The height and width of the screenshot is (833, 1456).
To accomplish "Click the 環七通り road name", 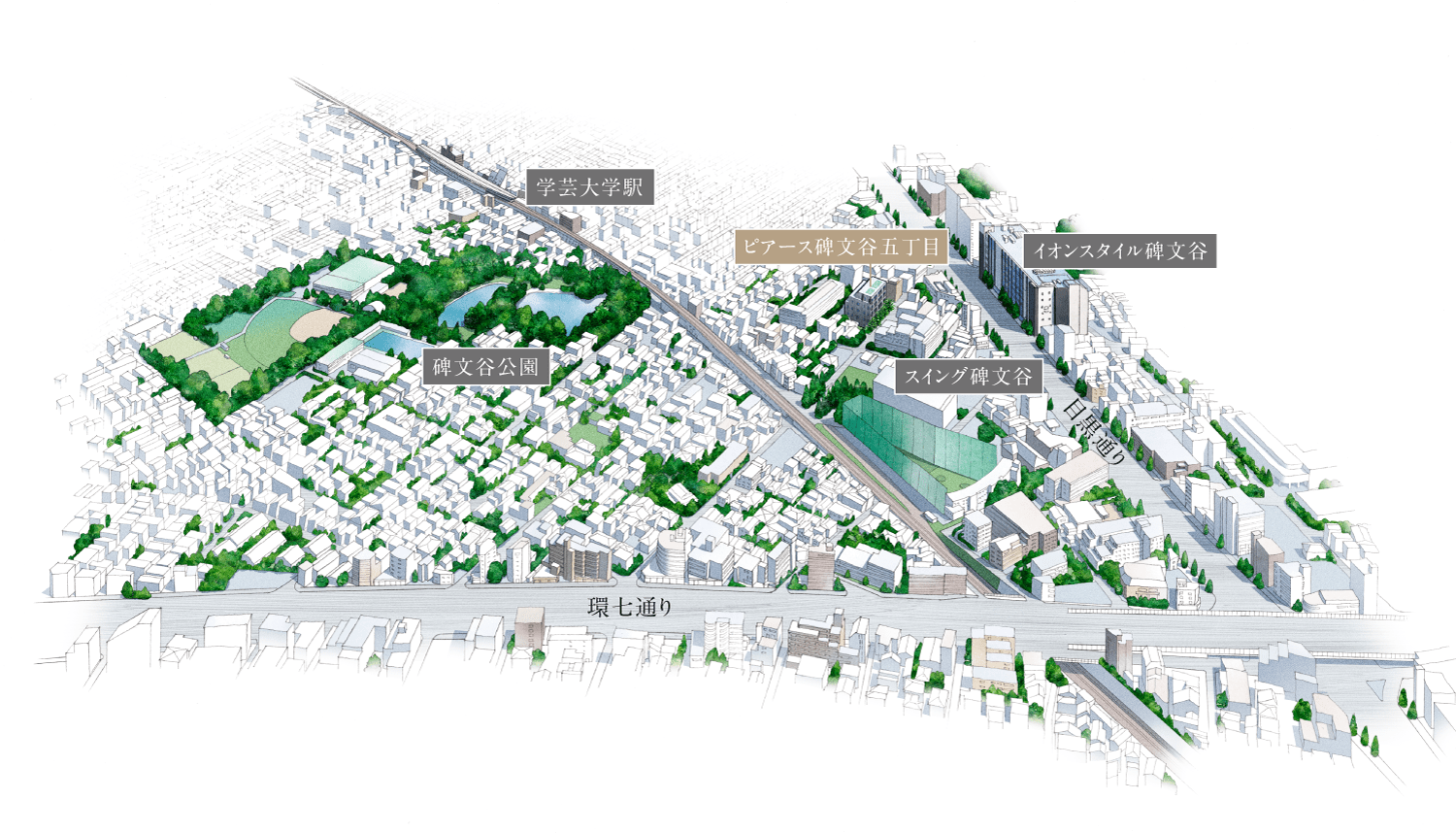I will tap(630, 608).
